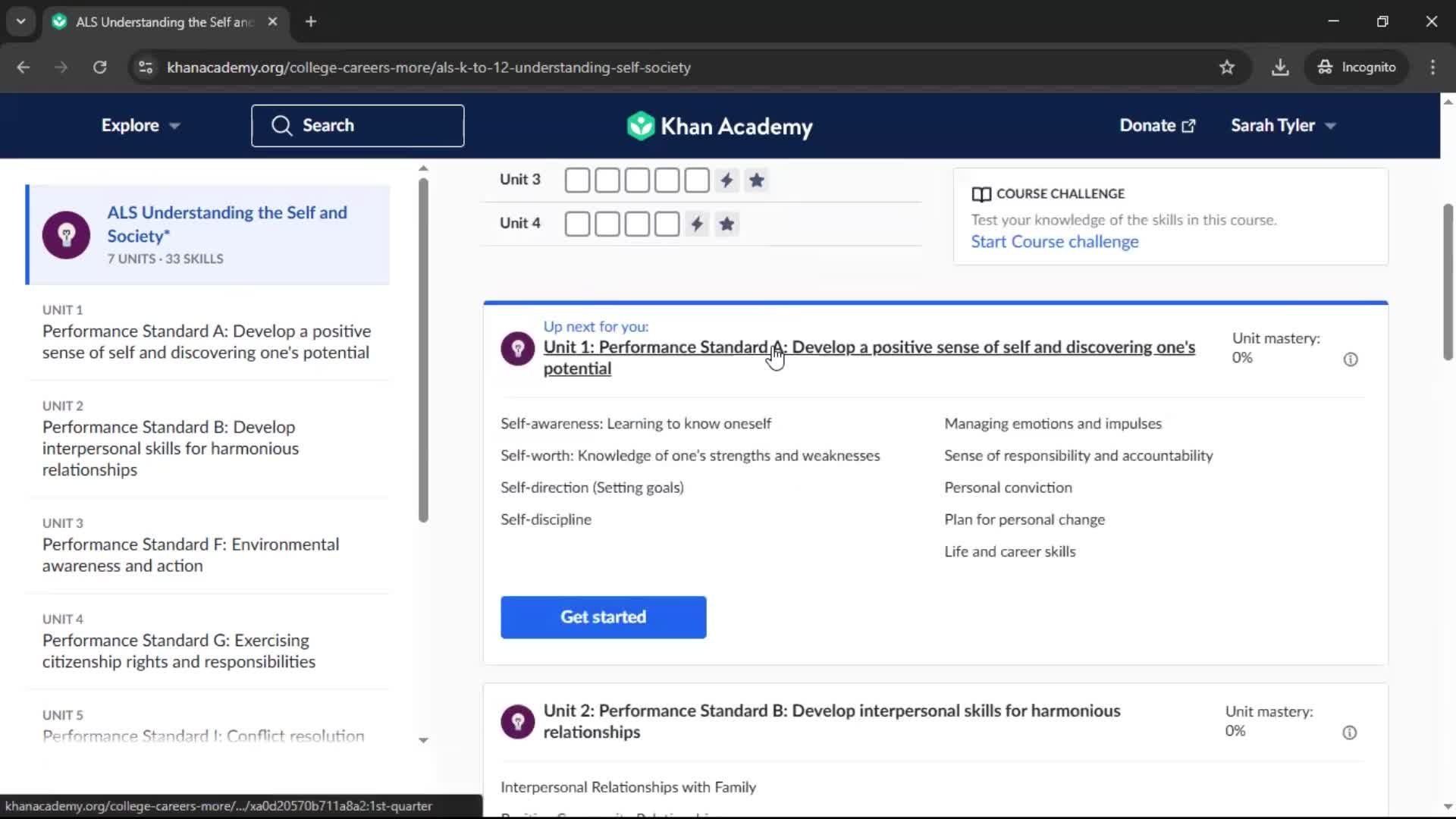1456x819 pixels.
Task: Click the Incognito indicator
Action: click(x=1357, y=67)
